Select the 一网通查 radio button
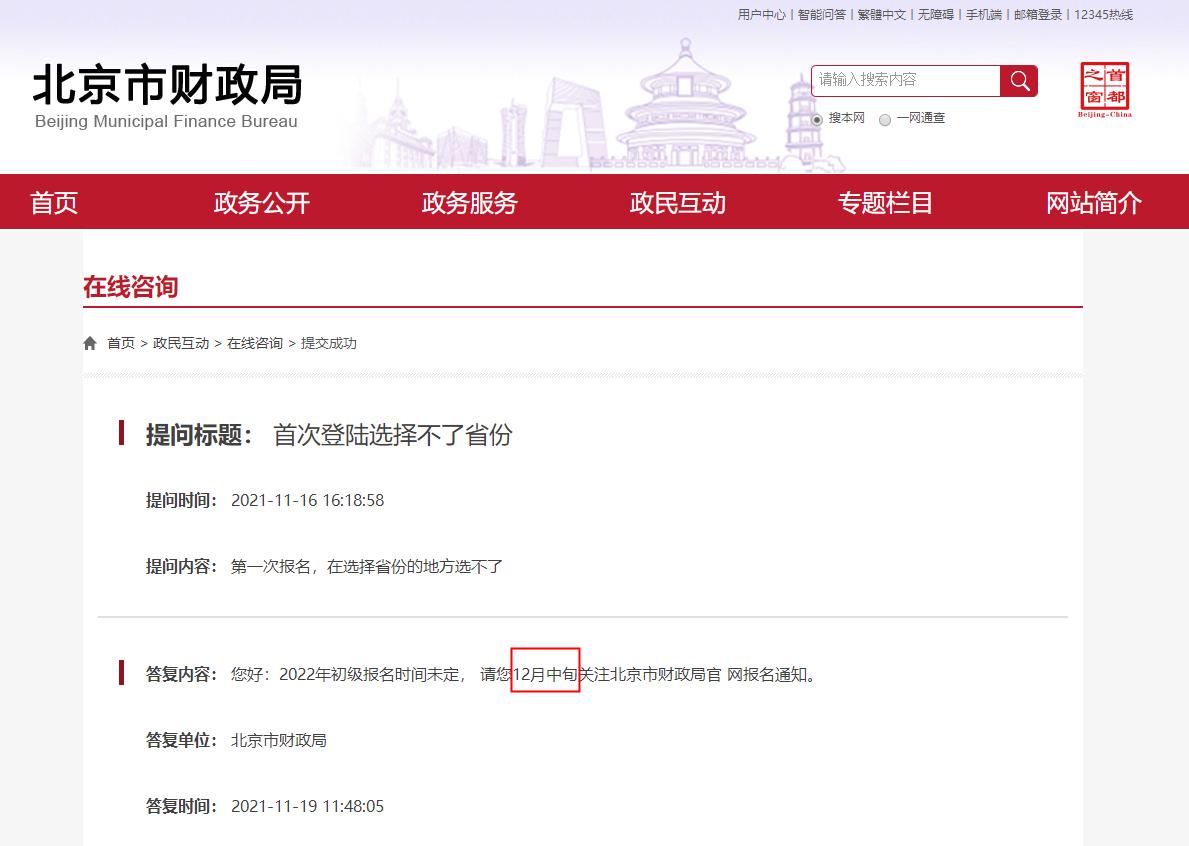1189x846 pixels. [884, 118]
